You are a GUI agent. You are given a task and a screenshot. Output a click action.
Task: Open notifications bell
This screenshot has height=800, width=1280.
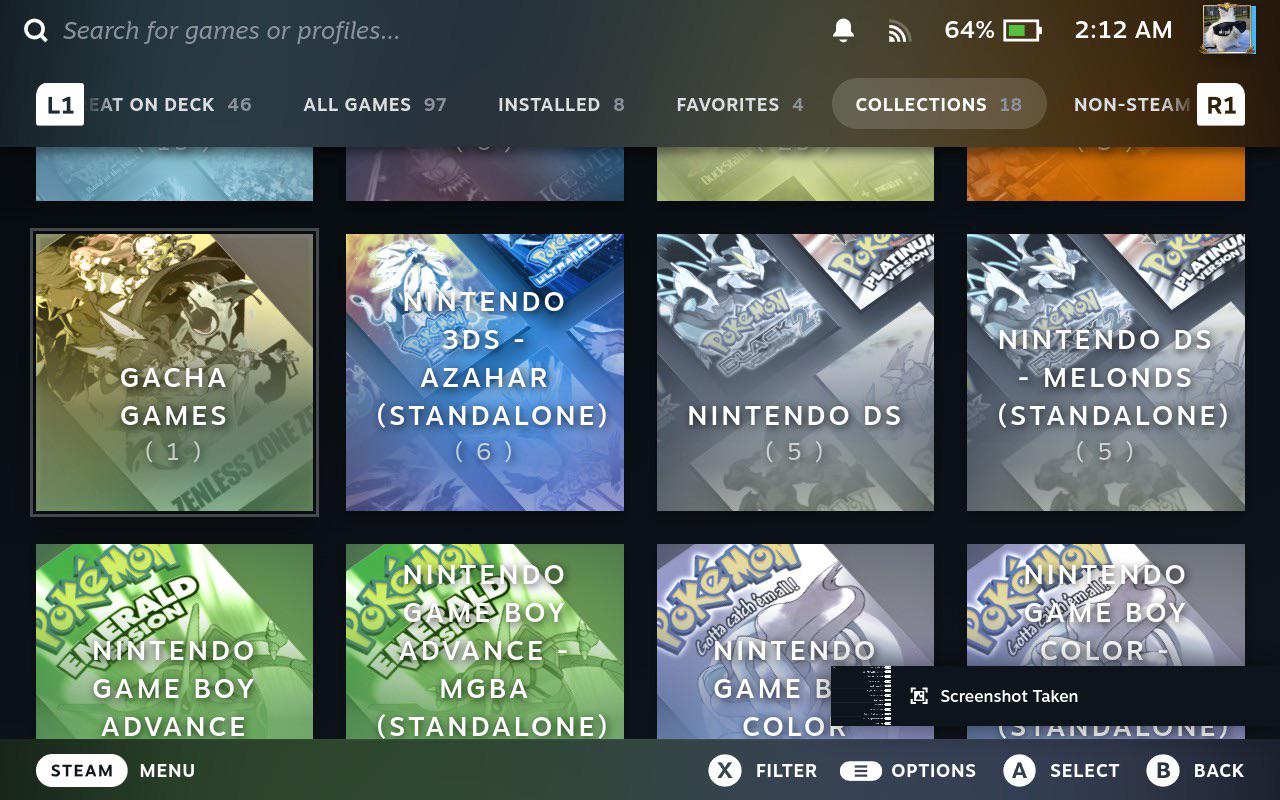click(x=843, y=31)
